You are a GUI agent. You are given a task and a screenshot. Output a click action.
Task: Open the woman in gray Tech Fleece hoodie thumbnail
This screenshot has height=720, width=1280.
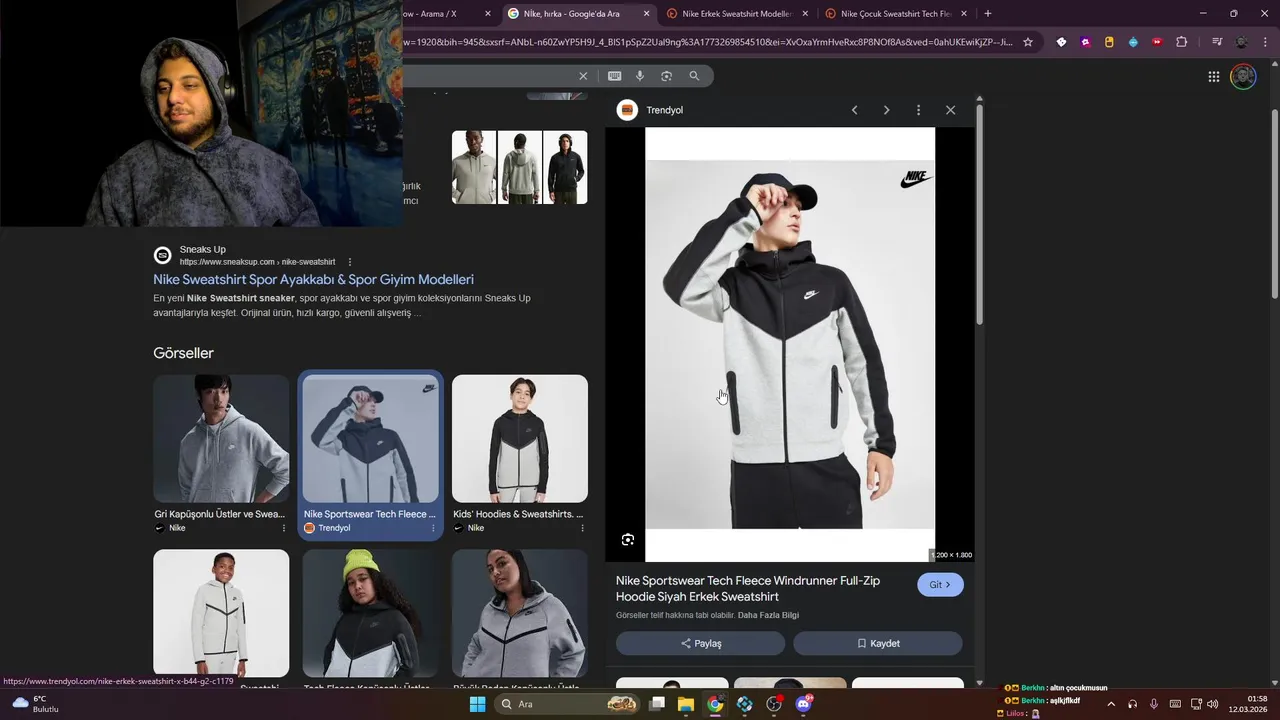point(520,613)
